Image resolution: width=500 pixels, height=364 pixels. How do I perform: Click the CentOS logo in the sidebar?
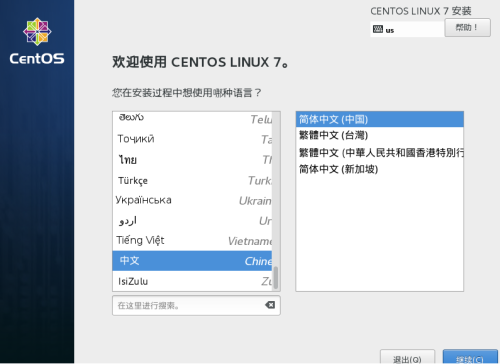[37, 41]
